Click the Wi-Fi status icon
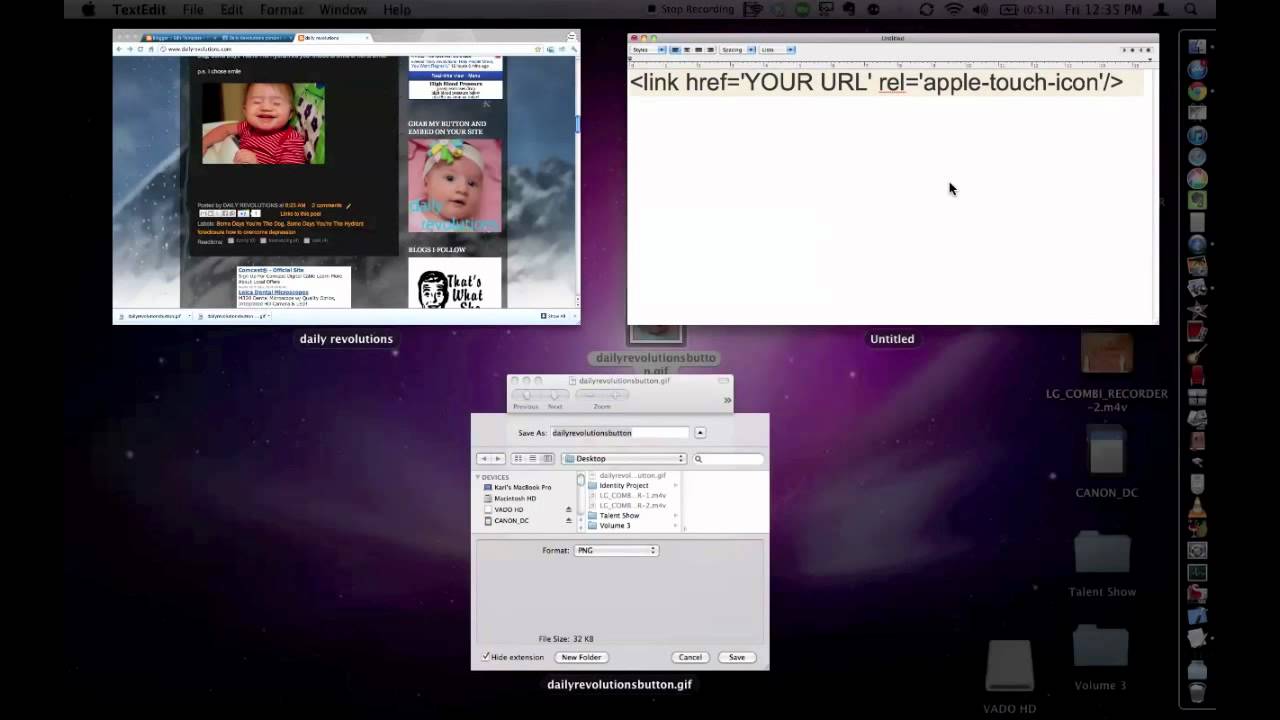 coord(954,9)
